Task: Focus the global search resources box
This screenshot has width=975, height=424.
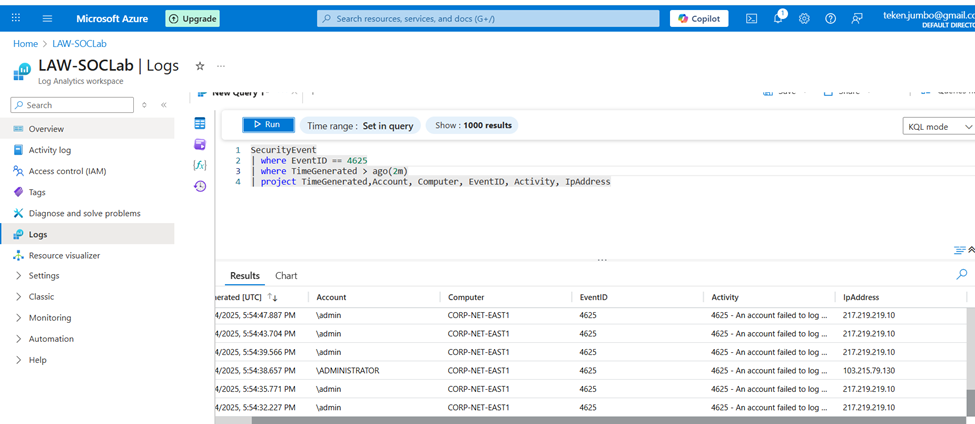Action: click(x=488, y=19)
